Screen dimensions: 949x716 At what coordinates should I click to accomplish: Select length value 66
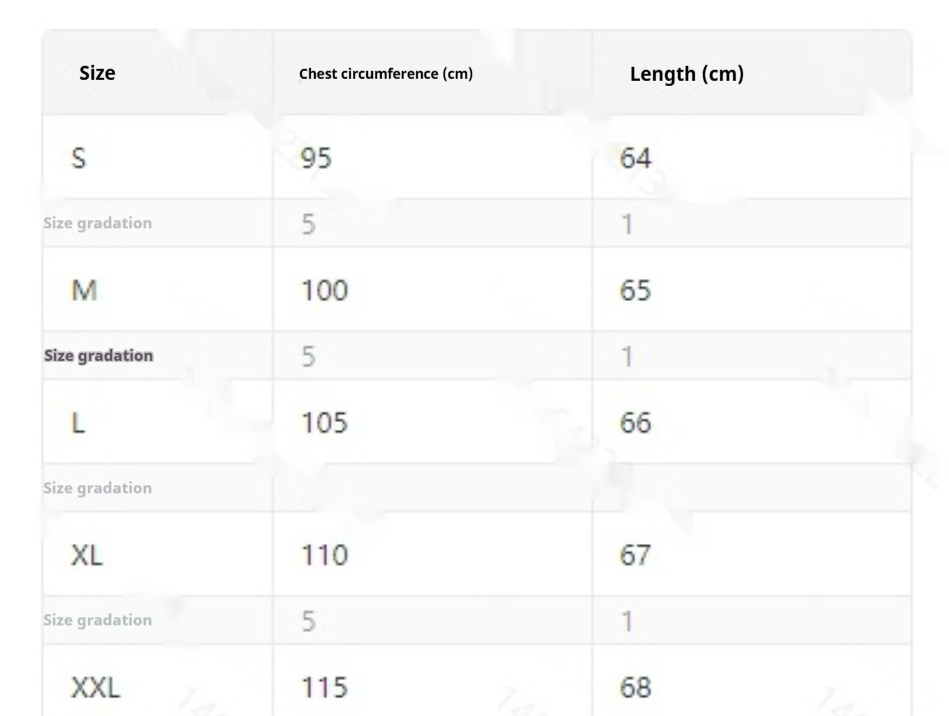pos(636,423)
